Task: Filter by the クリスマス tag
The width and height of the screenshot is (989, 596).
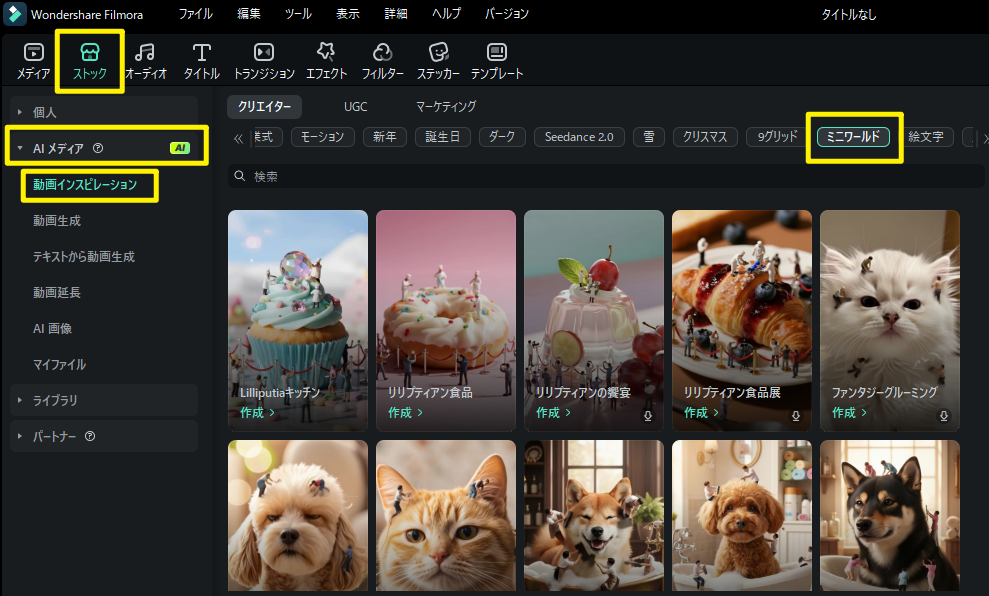Action: pyautogui.click(x=705, y=137)
